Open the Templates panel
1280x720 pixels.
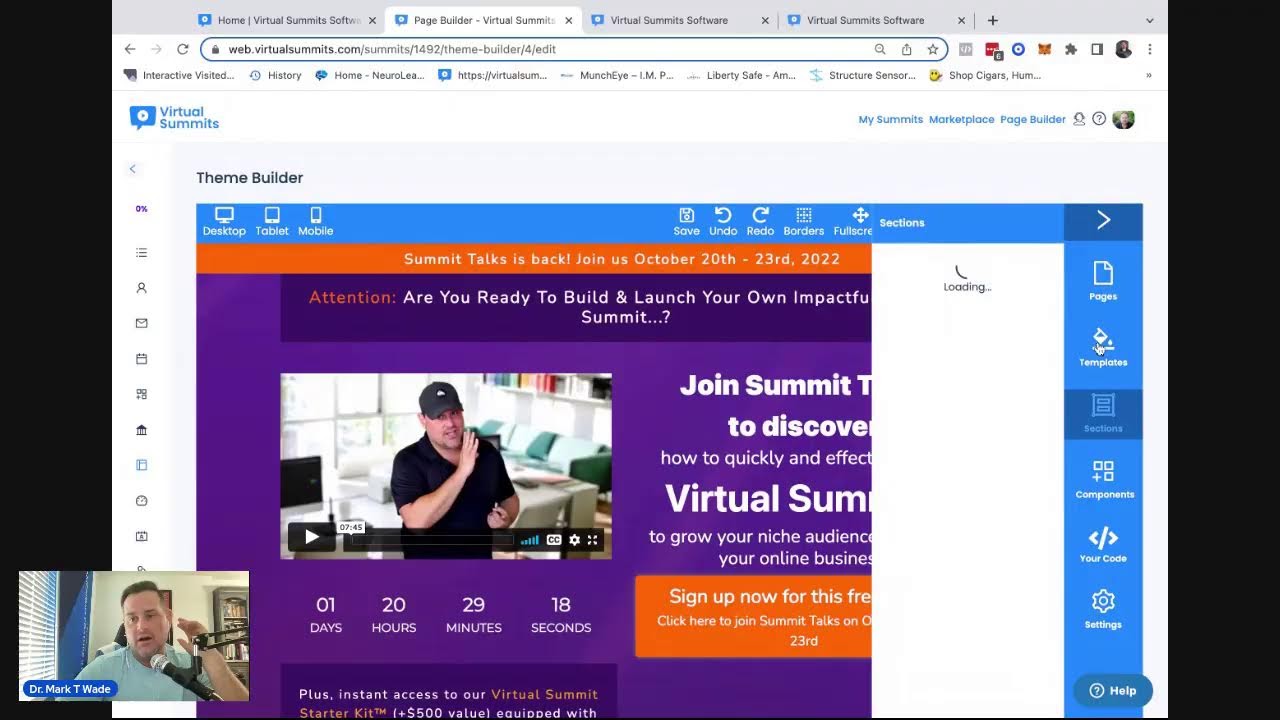1103,347
